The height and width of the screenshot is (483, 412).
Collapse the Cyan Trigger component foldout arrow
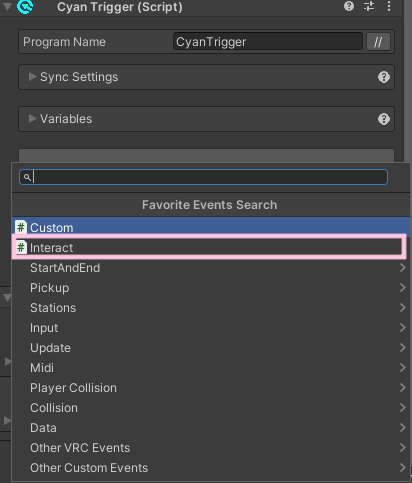(x=7, y=6)
